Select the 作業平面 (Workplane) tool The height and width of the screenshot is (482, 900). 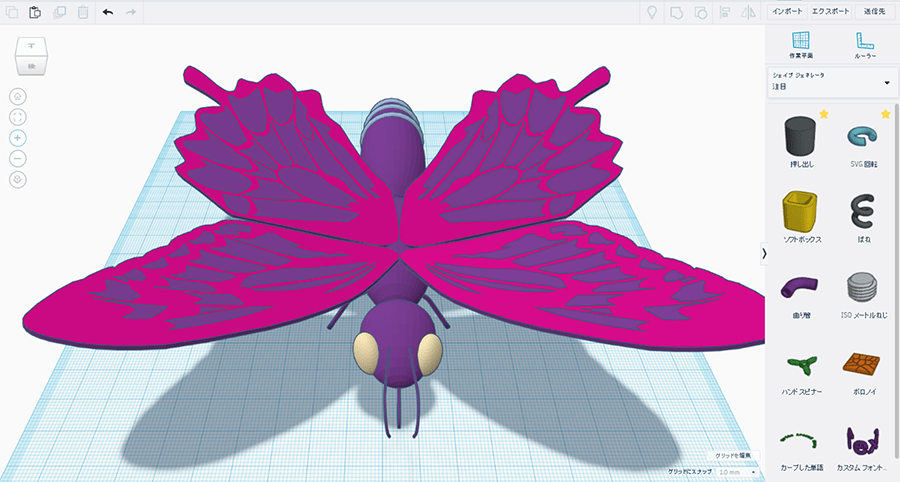(801, 45)
